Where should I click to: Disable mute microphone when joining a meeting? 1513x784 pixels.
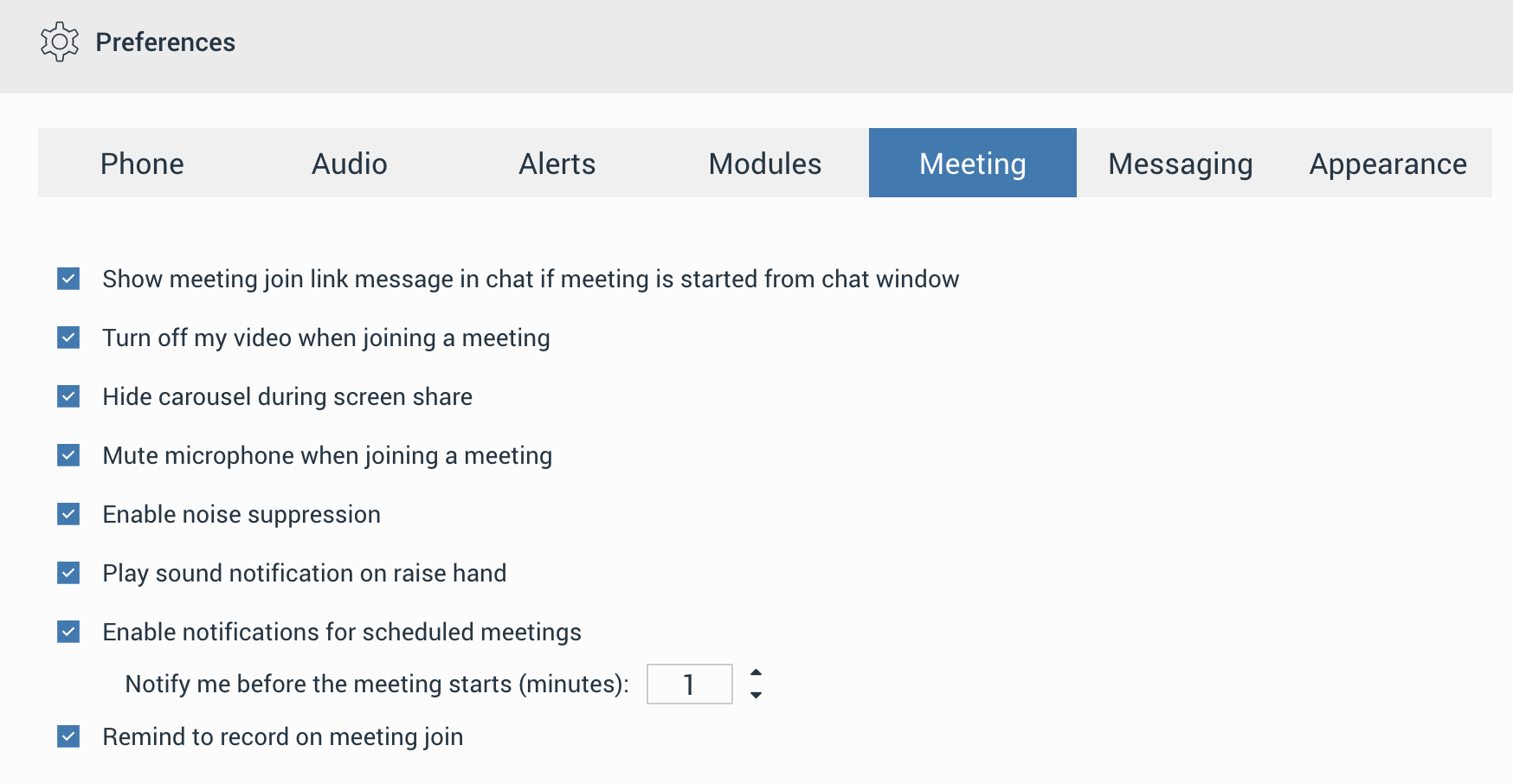(x=68, y=455)
